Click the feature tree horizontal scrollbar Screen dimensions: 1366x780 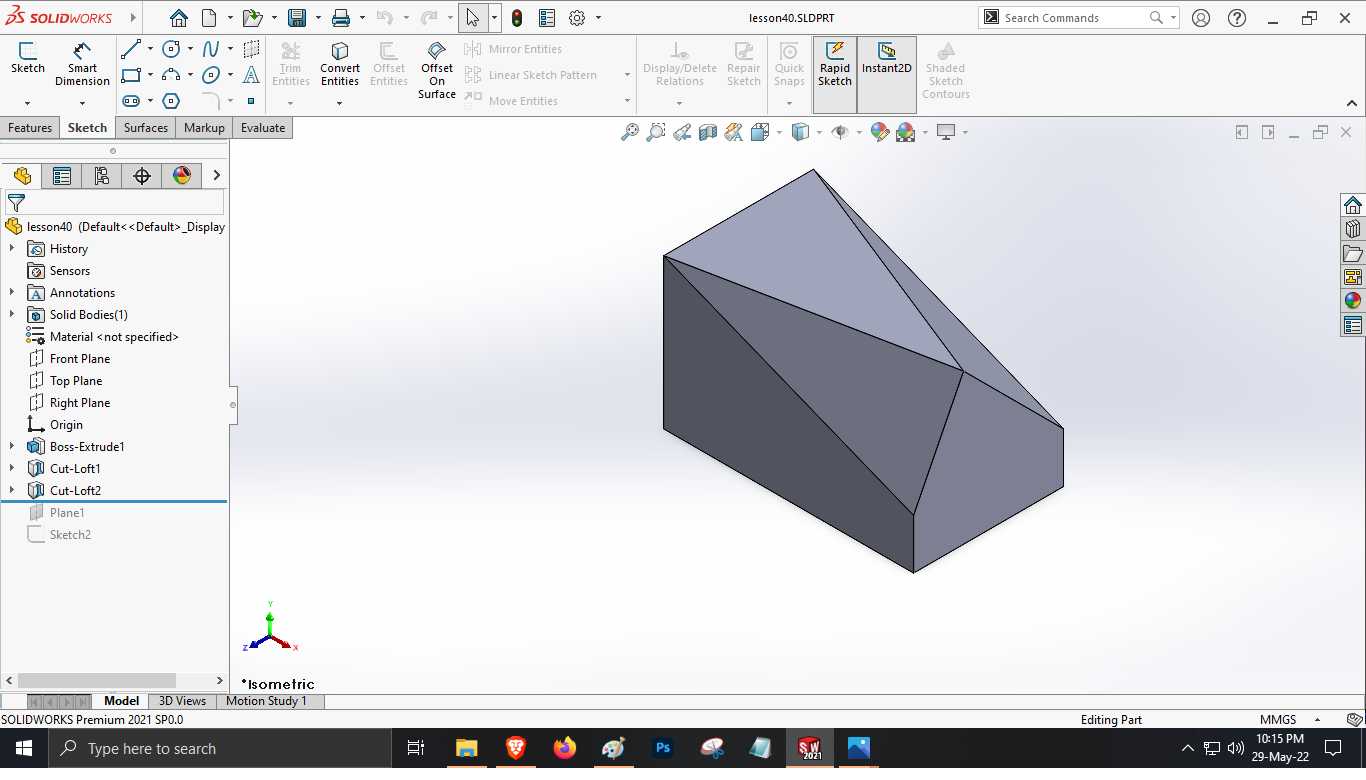click(96, 680)
